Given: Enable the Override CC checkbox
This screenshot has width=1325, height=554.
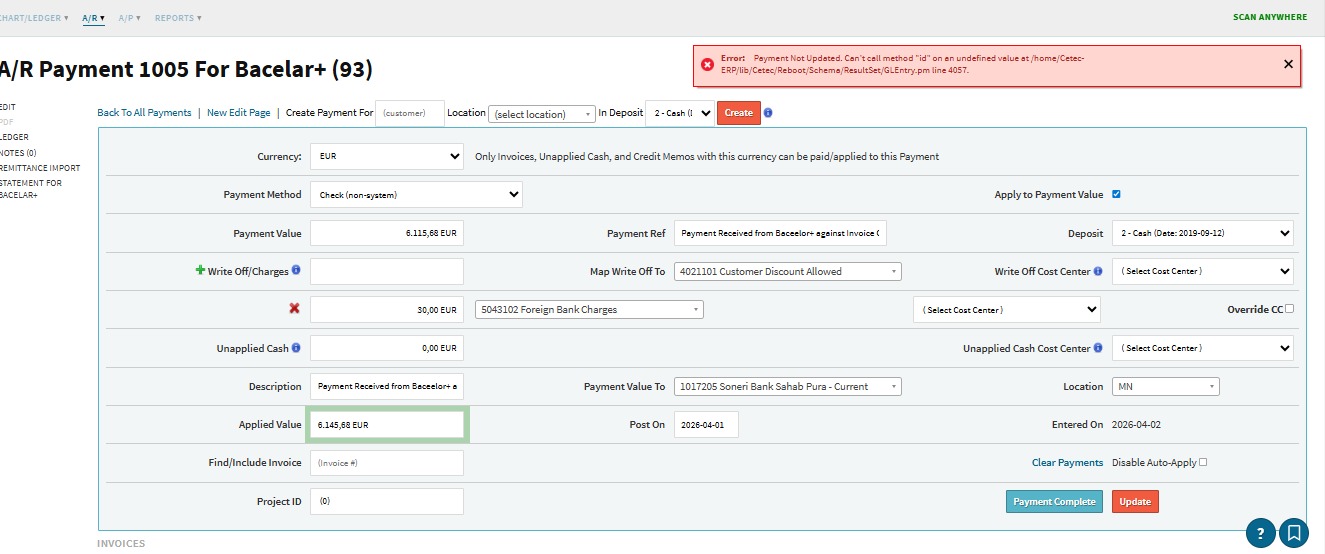Looking at the screenshot, I should coord(1289,309).
